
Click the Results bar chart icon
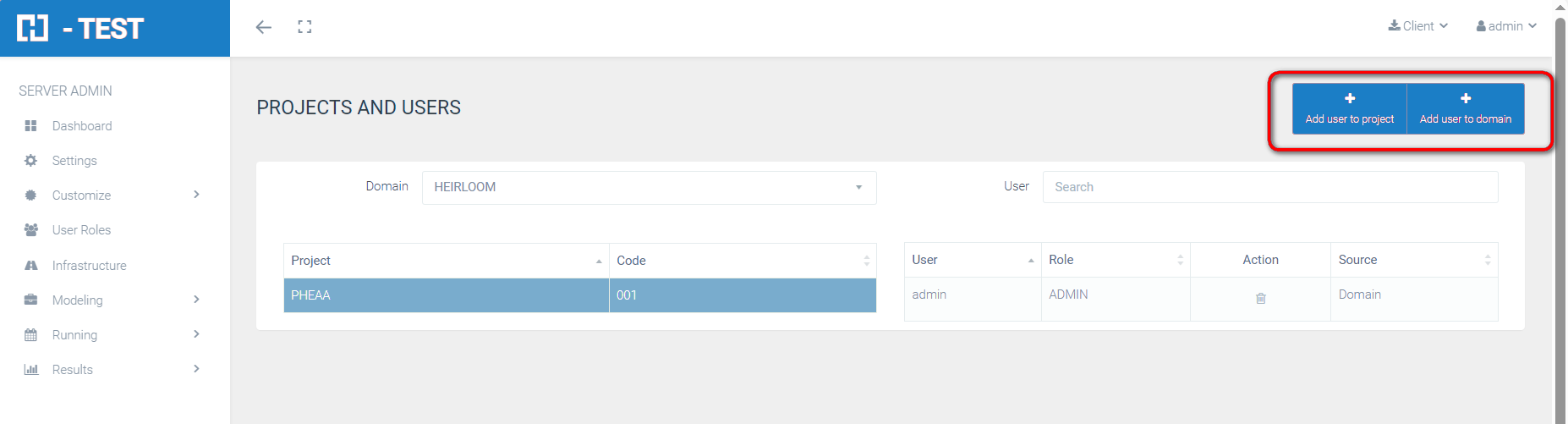31,370
